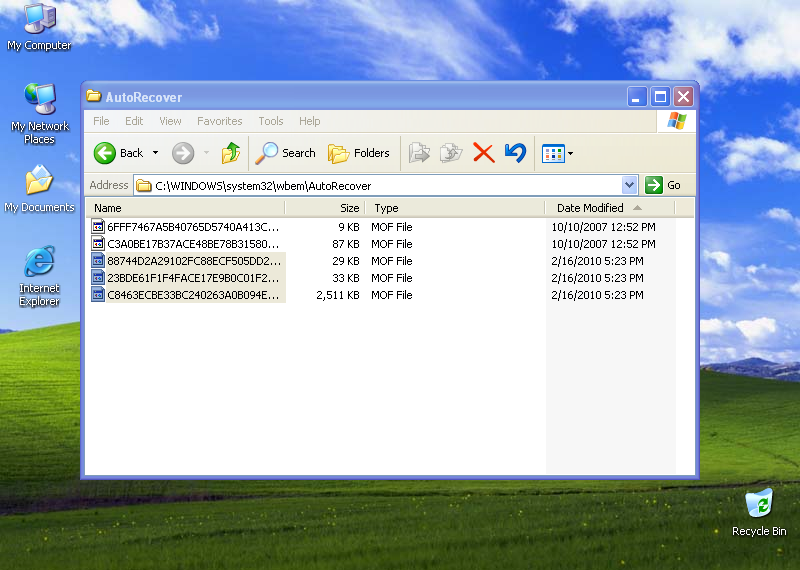Click the MOF icon of 6FFF7467 file
The image size is (800, 570).
(x=98, y=226)
